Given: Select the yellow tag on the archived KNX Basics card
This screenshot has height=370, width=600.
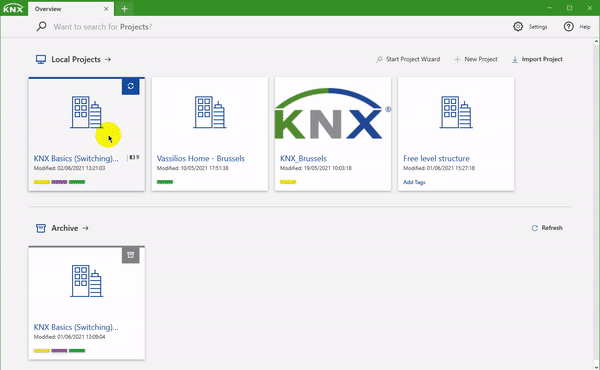Looking at the screenshot, I should [x=42, y=350].
